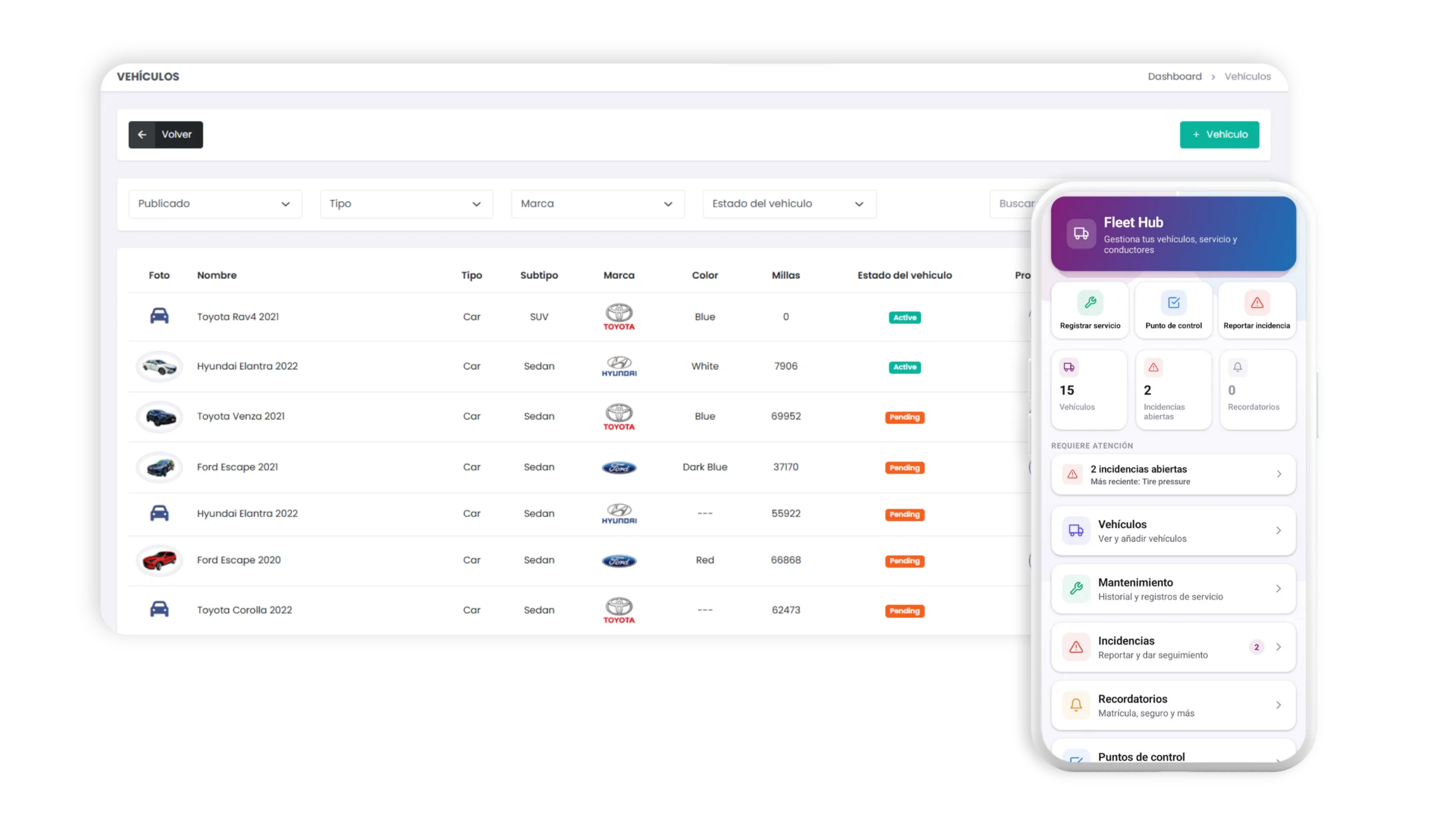Expand the Incidencias row chevron
1456x819 pixels.
(x=1278, y=647)
